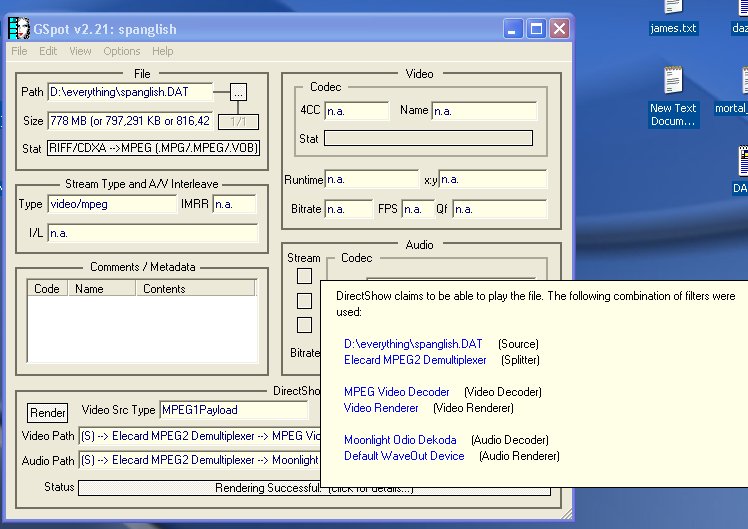This screenshot has width=748, height=529.
Task: Click the Contents column header
Action: click(196, 289)
